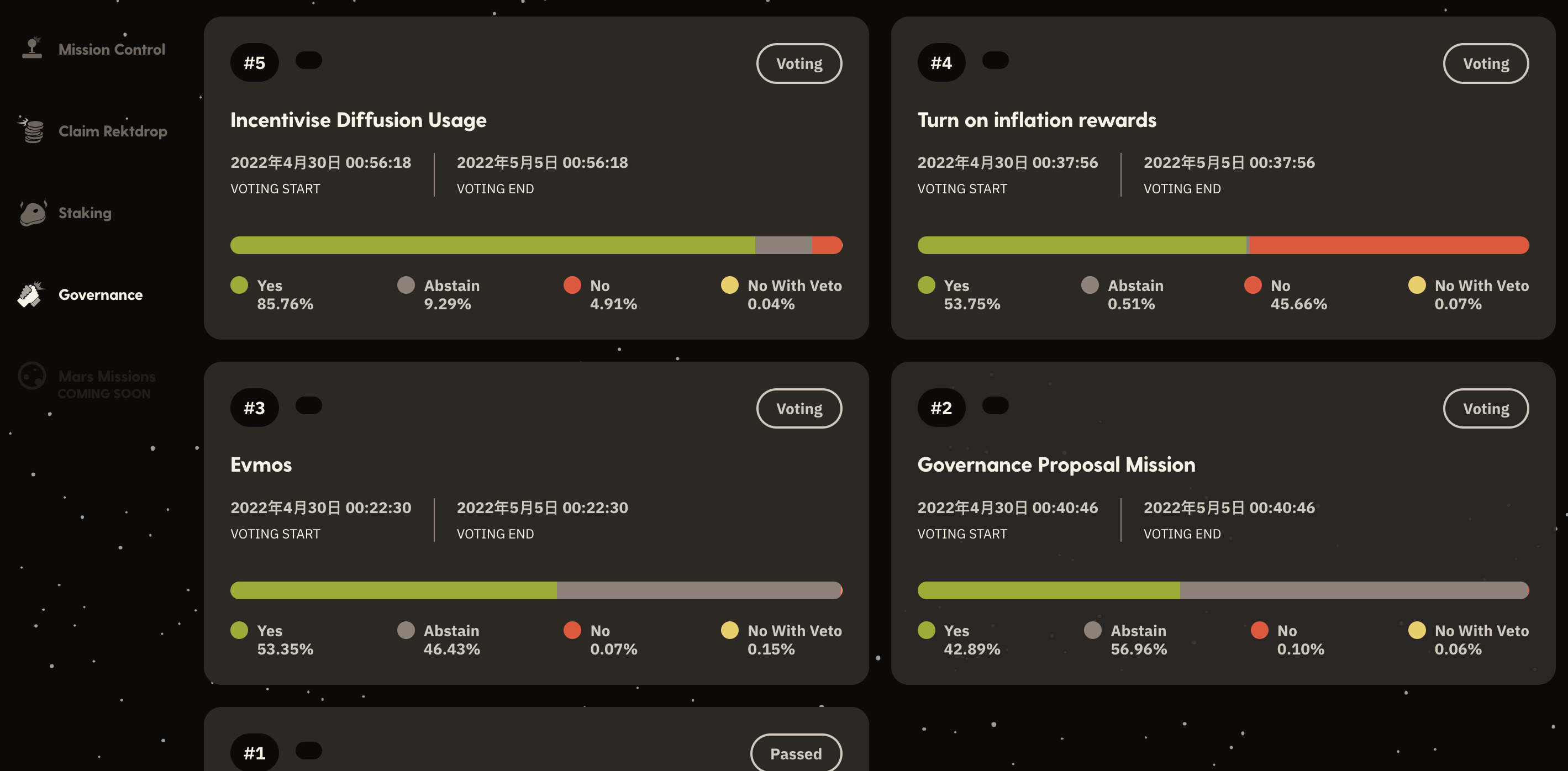Click the Voting status button on proposal #2
The height and width of the screenshot is (771, 1568).
point(1486,408)
